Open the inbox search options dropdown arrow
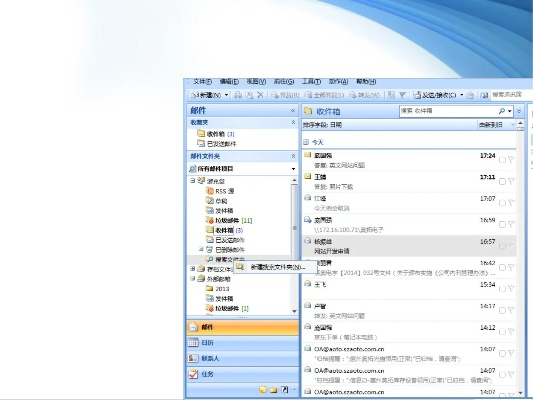The image size is (533, 400). point(510,111)
